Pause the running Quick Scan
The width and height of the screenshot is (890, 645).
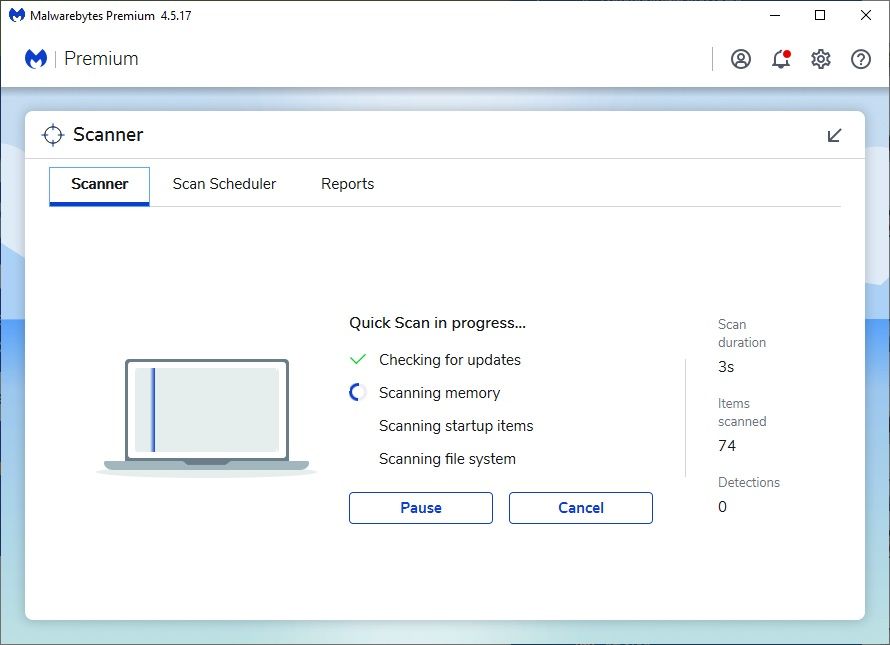421,508
